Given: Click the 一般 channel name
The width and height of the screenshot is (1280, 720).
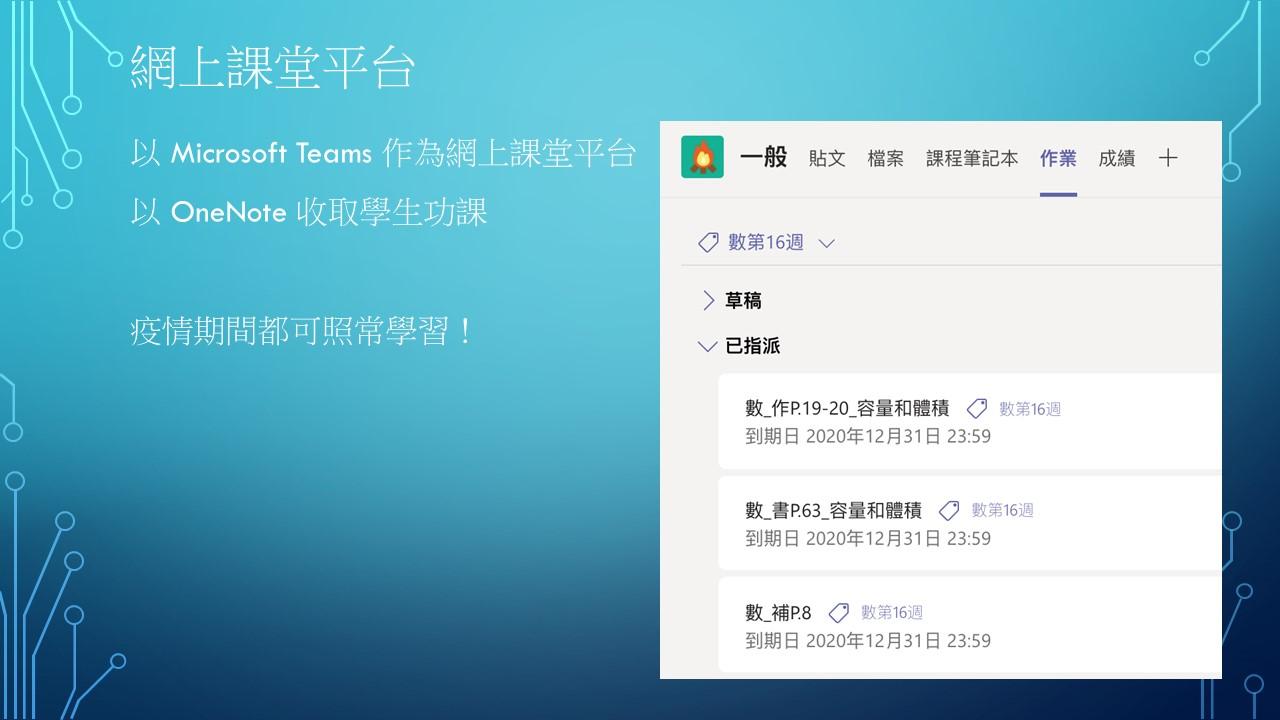Looking at the screenshot, I should [x=764, y=157].
